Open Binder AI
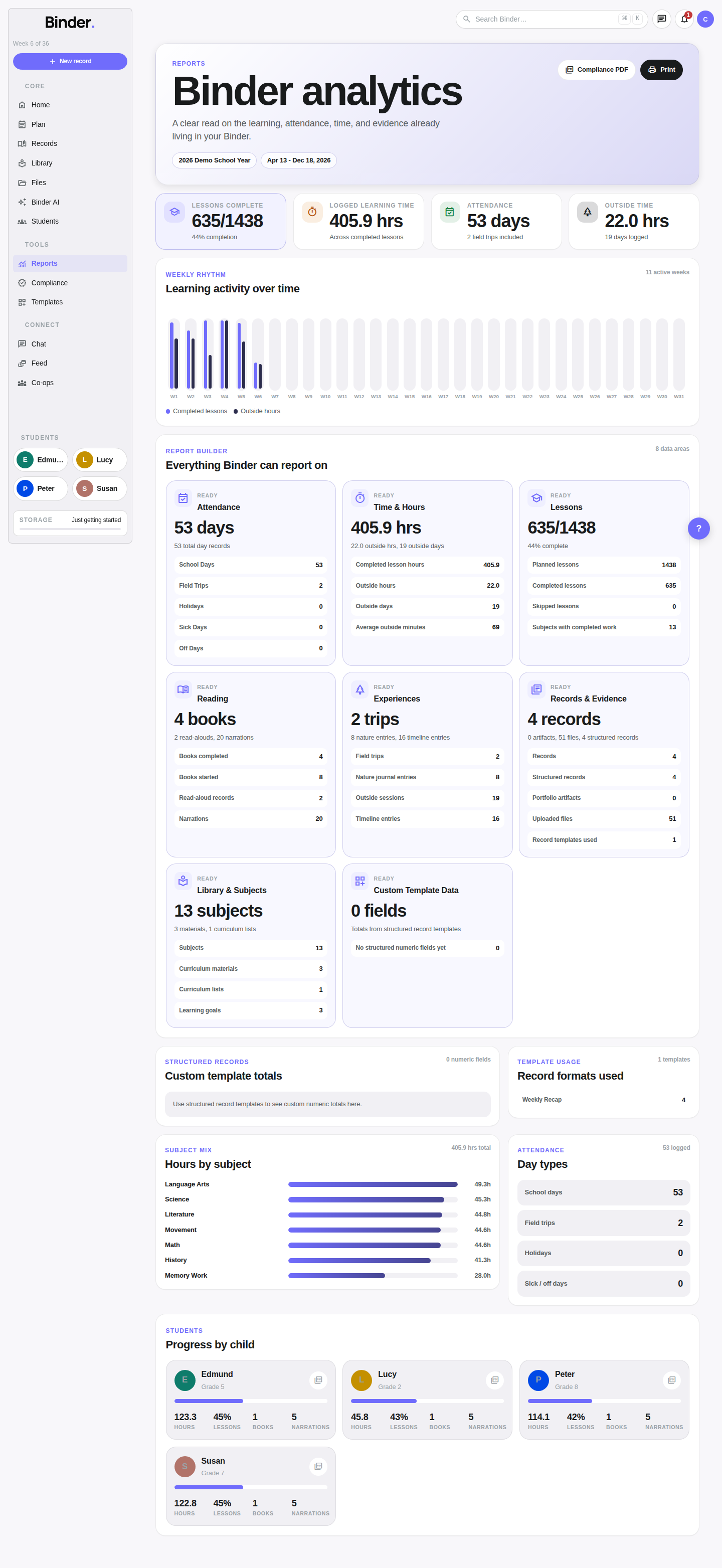 (70, 202)
